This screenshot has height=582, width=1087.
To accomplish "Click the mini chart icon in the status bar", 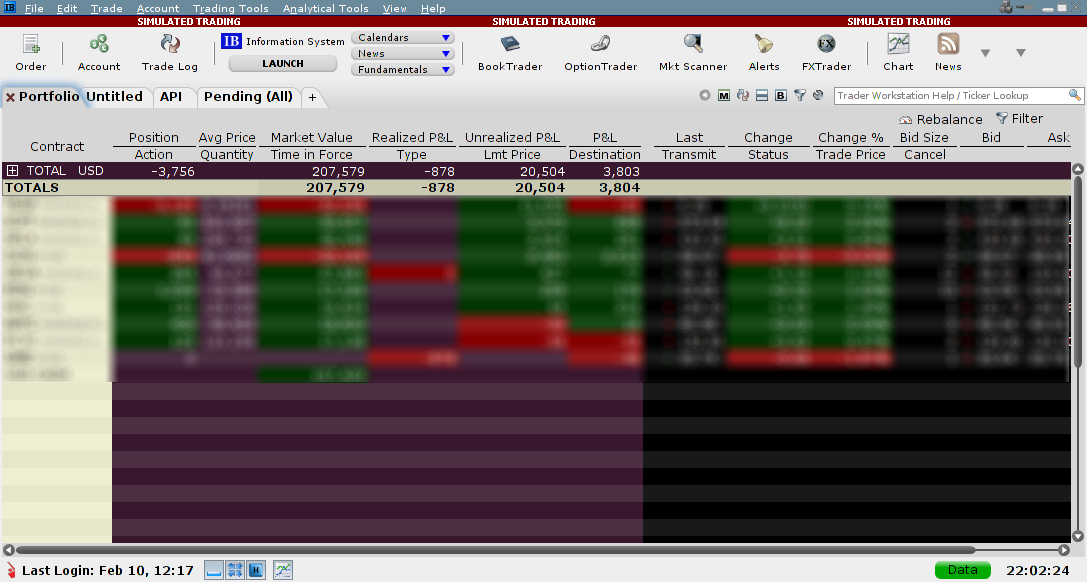I will [282, 570].
